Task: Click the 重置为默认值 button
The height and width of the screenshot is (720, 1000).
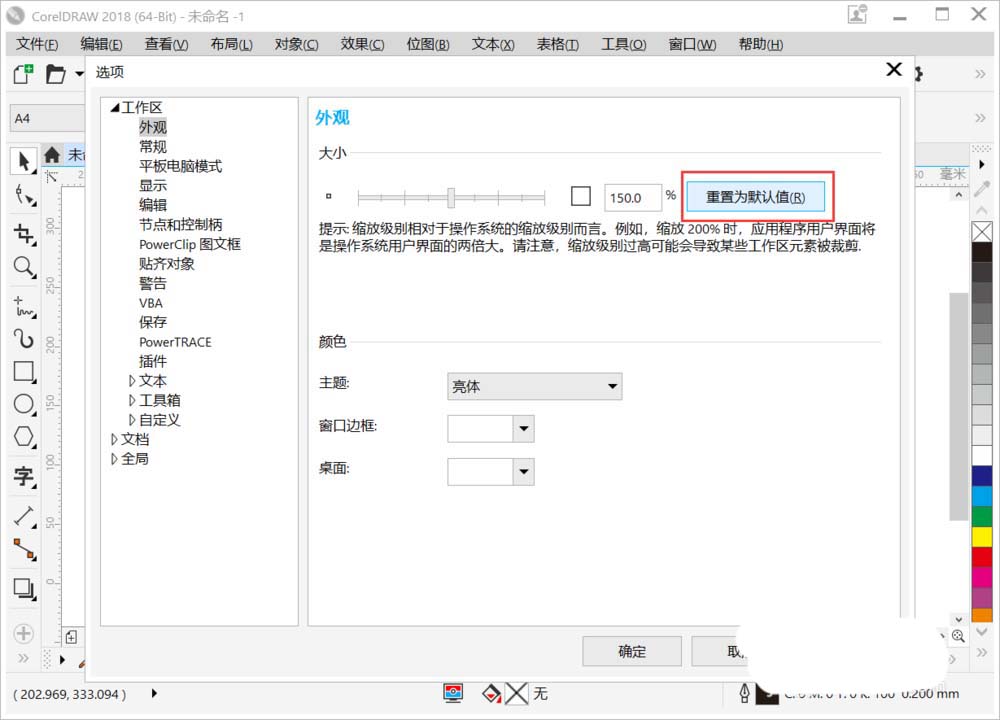Action: pyautogui.click(x=755, y=196)
